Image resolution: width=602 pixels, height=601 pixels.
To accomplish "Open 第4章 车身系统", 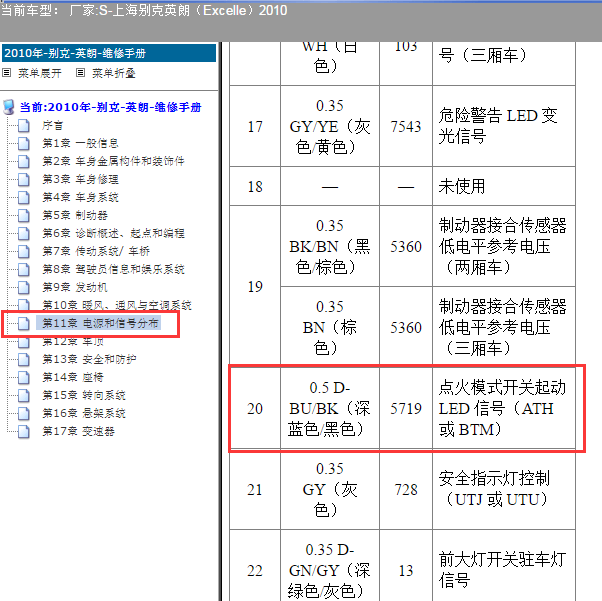I will click(x=80, y=197).
